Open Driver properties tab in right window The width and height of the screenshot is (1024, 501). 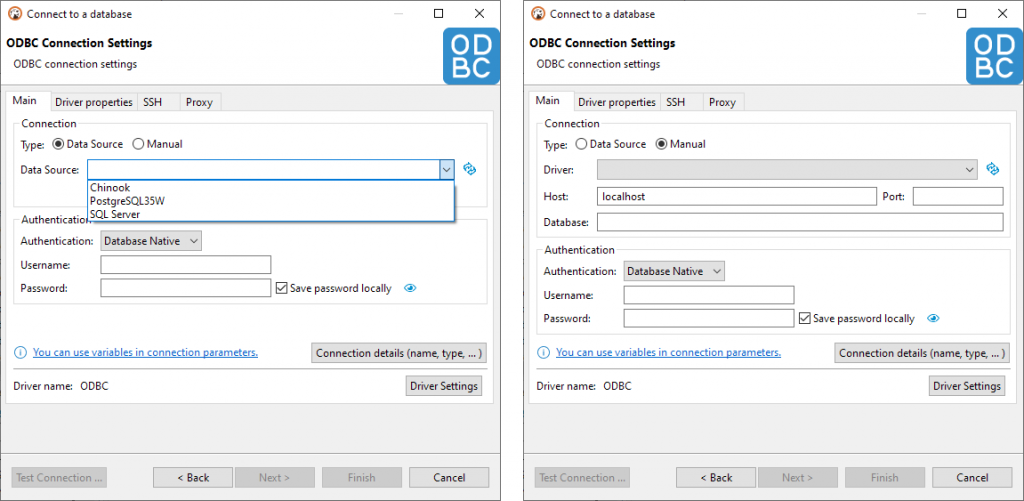click(x=616, y=102)
